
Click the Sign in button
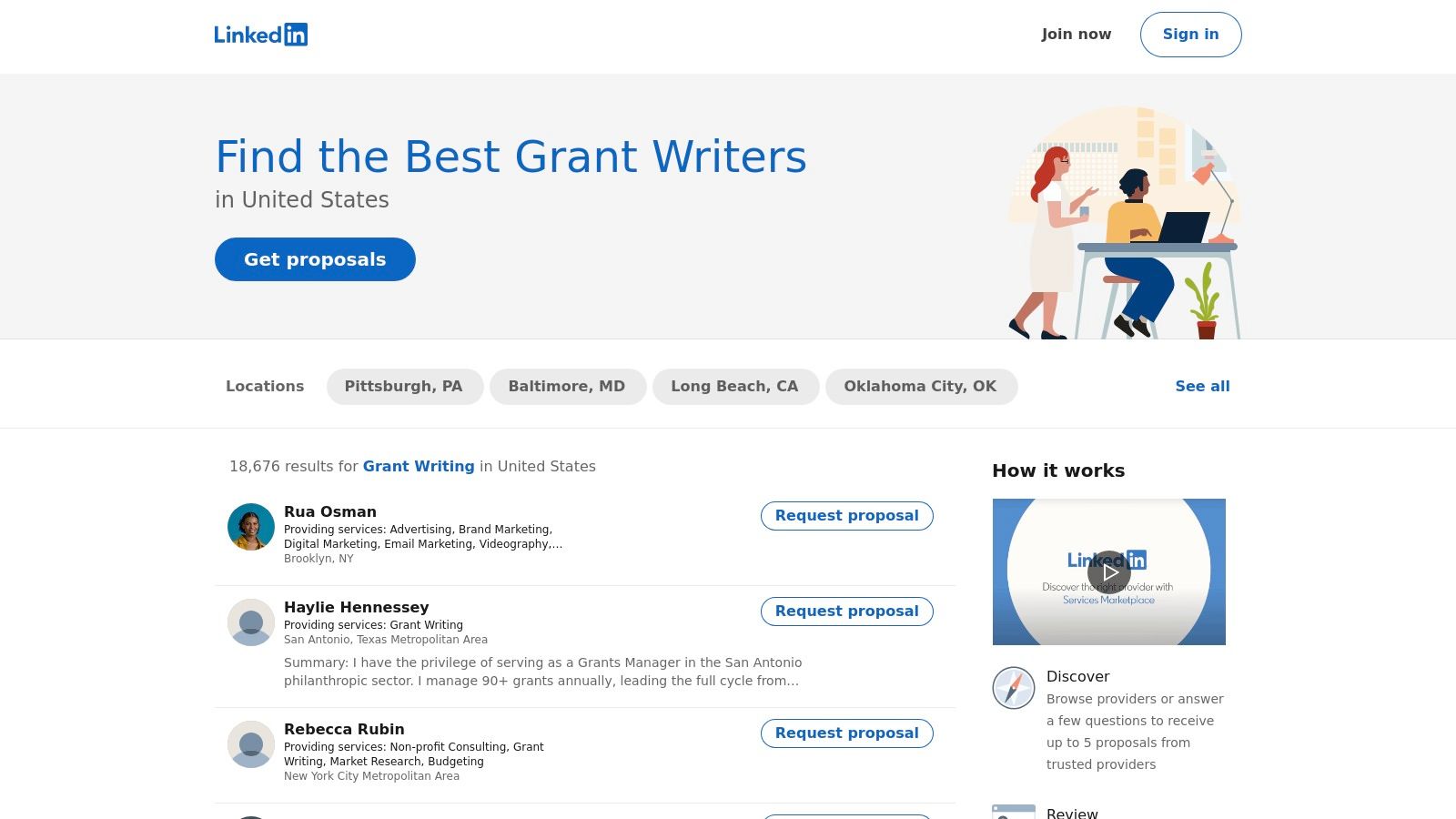pos(1190,35)
